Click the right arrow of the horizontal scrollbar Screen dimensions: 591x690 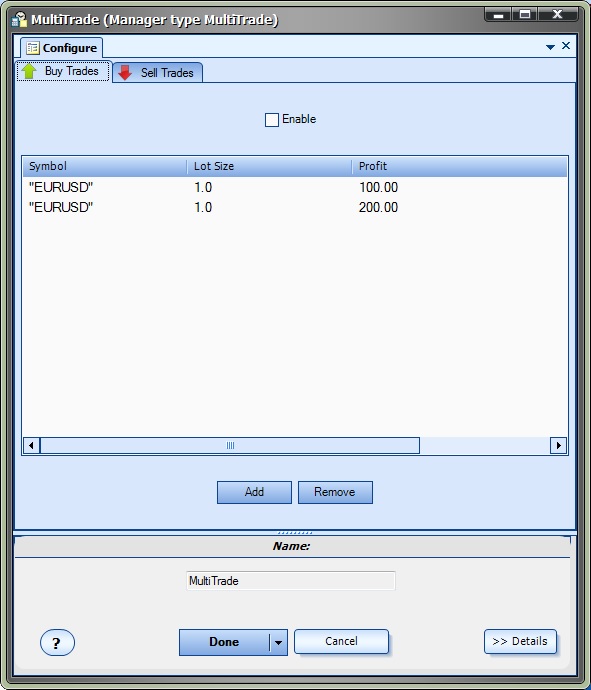point(558,445)
